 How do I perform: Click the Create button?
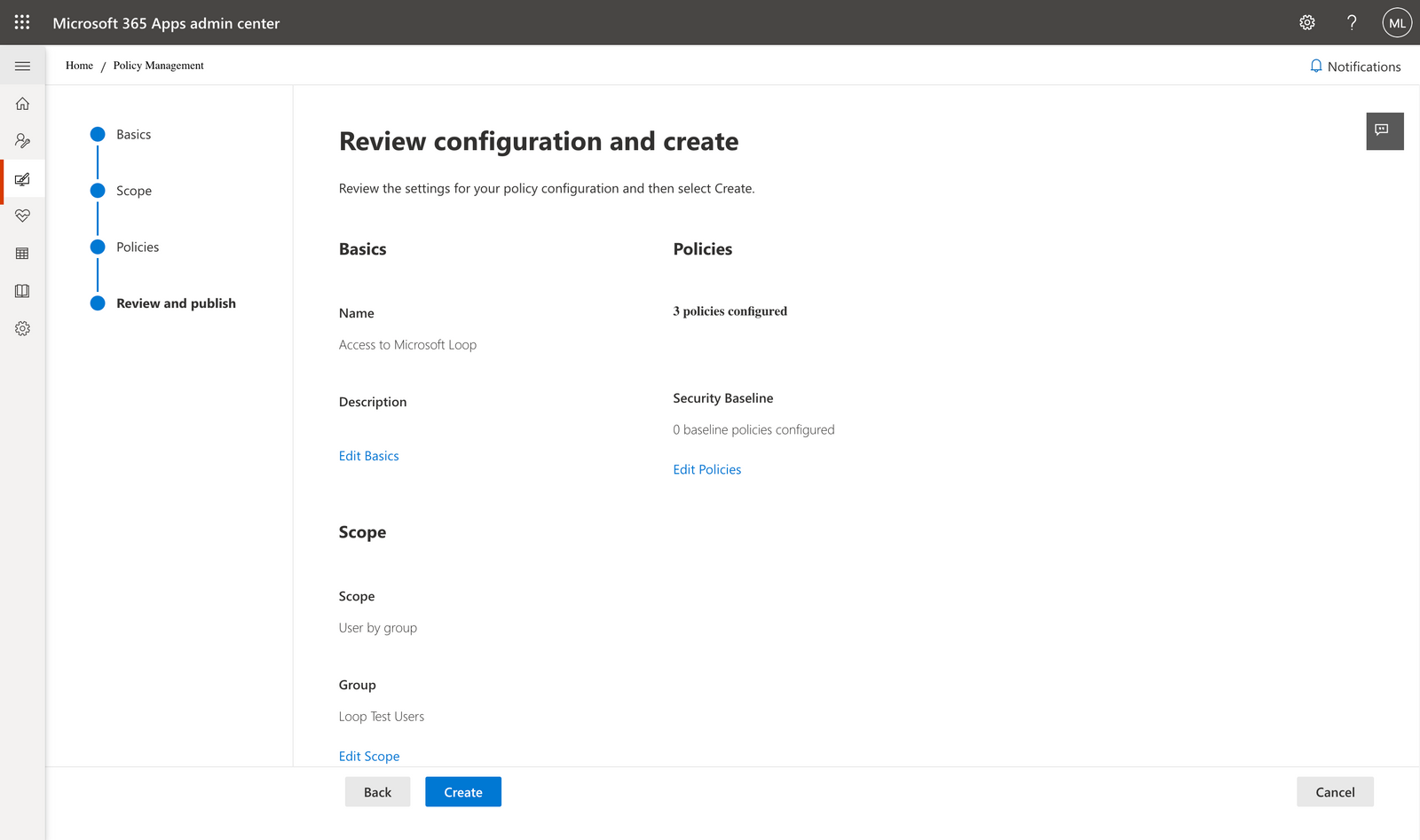463,792
